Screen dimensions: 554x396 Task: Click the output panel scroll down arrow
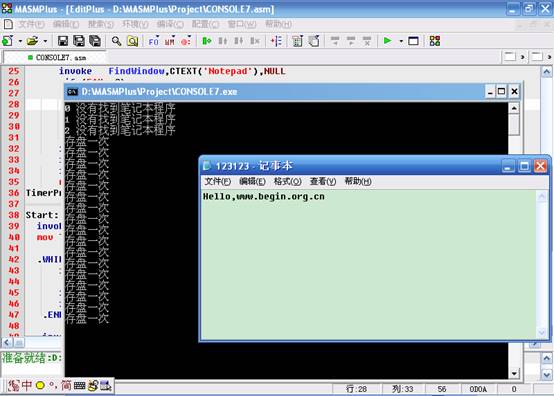[546, 374]
